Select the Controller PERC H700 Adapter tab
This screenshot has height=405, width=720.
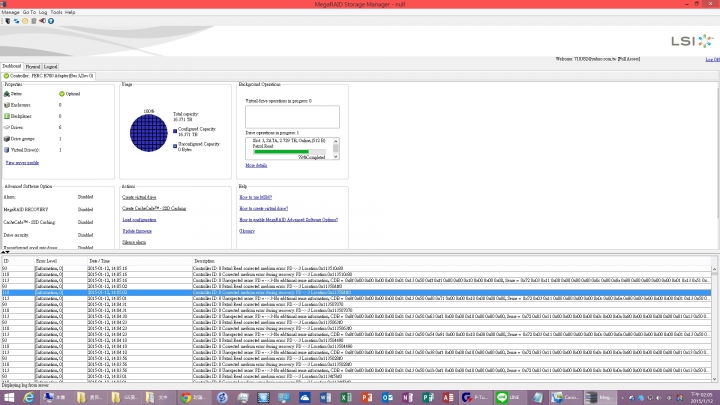tap(48, 76)
